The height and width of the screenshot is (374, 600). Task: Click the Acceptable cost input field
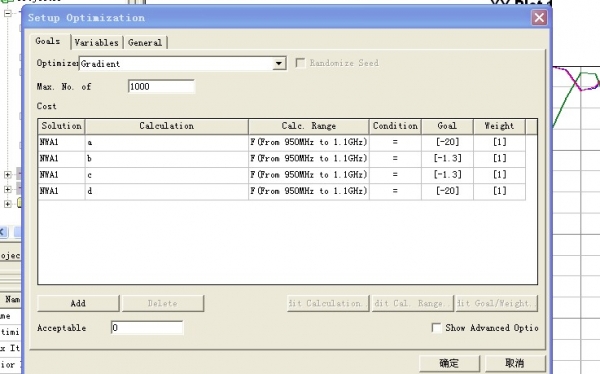pyautogui.click(x=147, y=328)
